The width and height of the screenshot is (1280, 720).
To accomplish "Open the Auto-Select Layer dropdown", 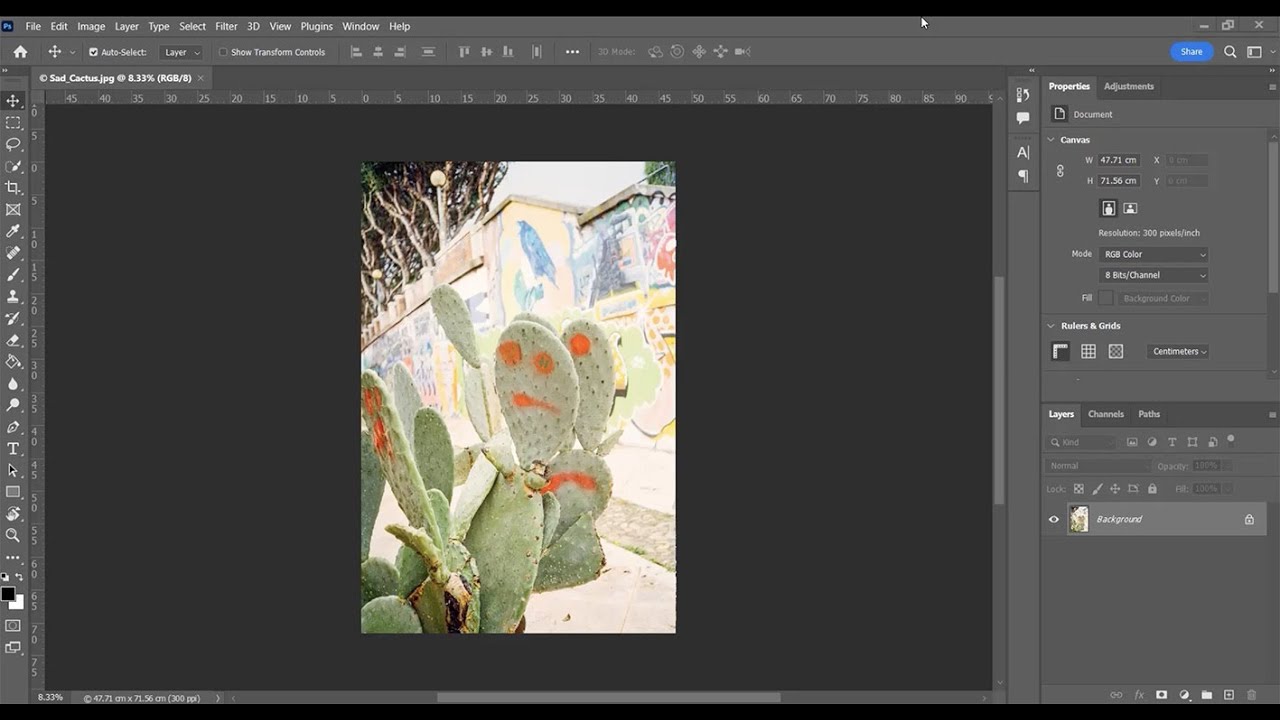I will (182, 52).
